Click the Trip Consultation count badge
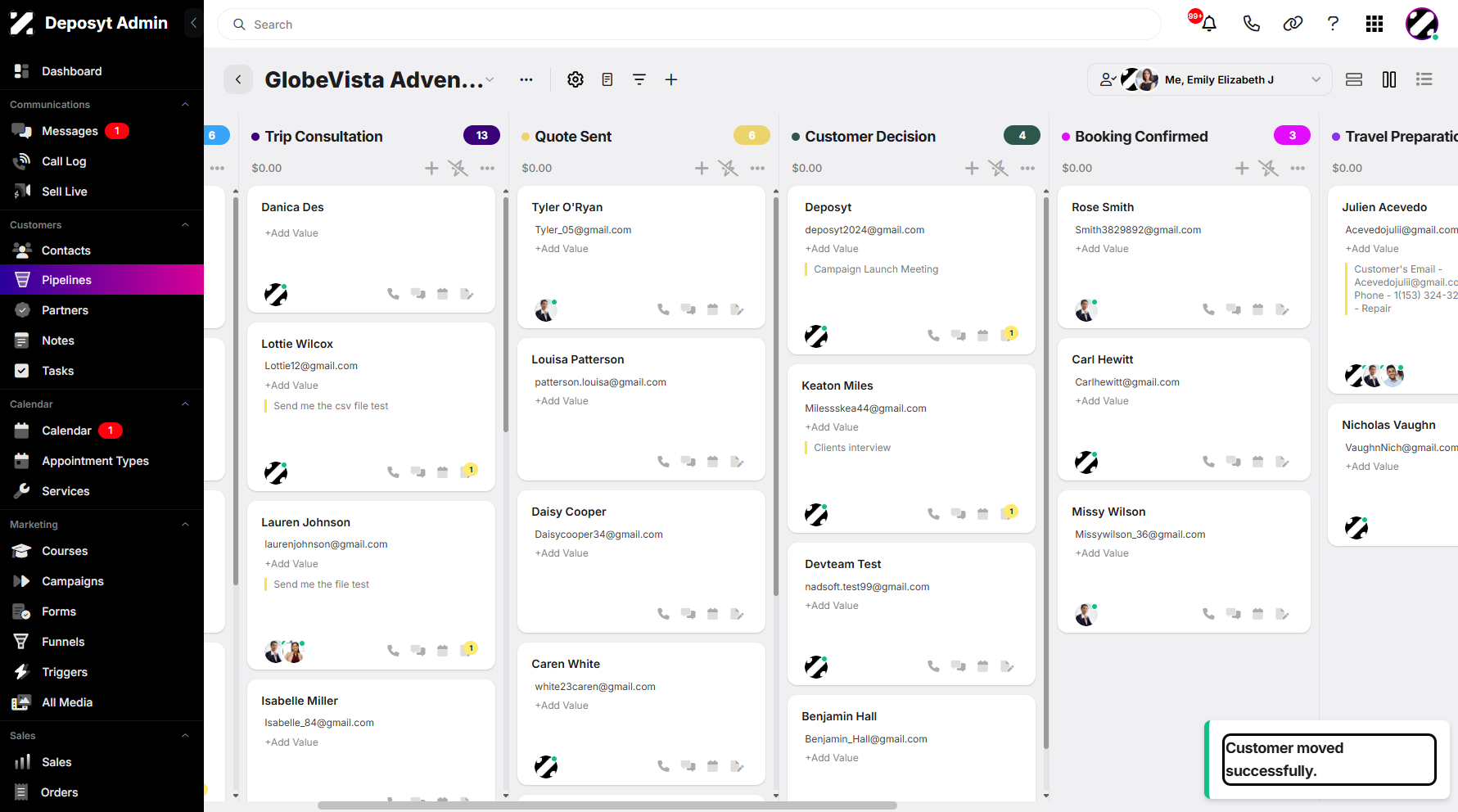Image resolution: width=1458 pixels, height=812 pixels. tap(481, 136)
